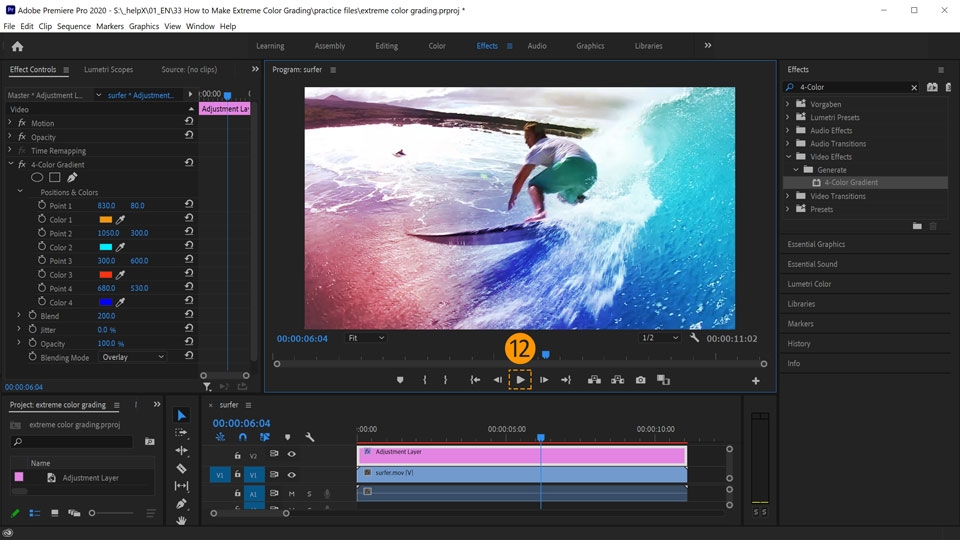Pick Color 1 with the eyedropper
This screenshot has width=960, height=540.
click(x=121, y=220)
